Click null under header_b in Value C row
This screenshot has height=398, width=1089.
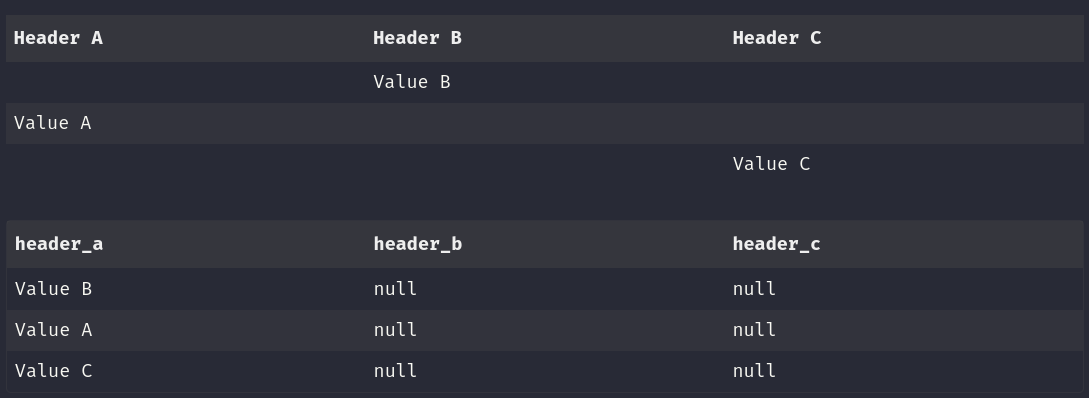(x=395, y=370)
